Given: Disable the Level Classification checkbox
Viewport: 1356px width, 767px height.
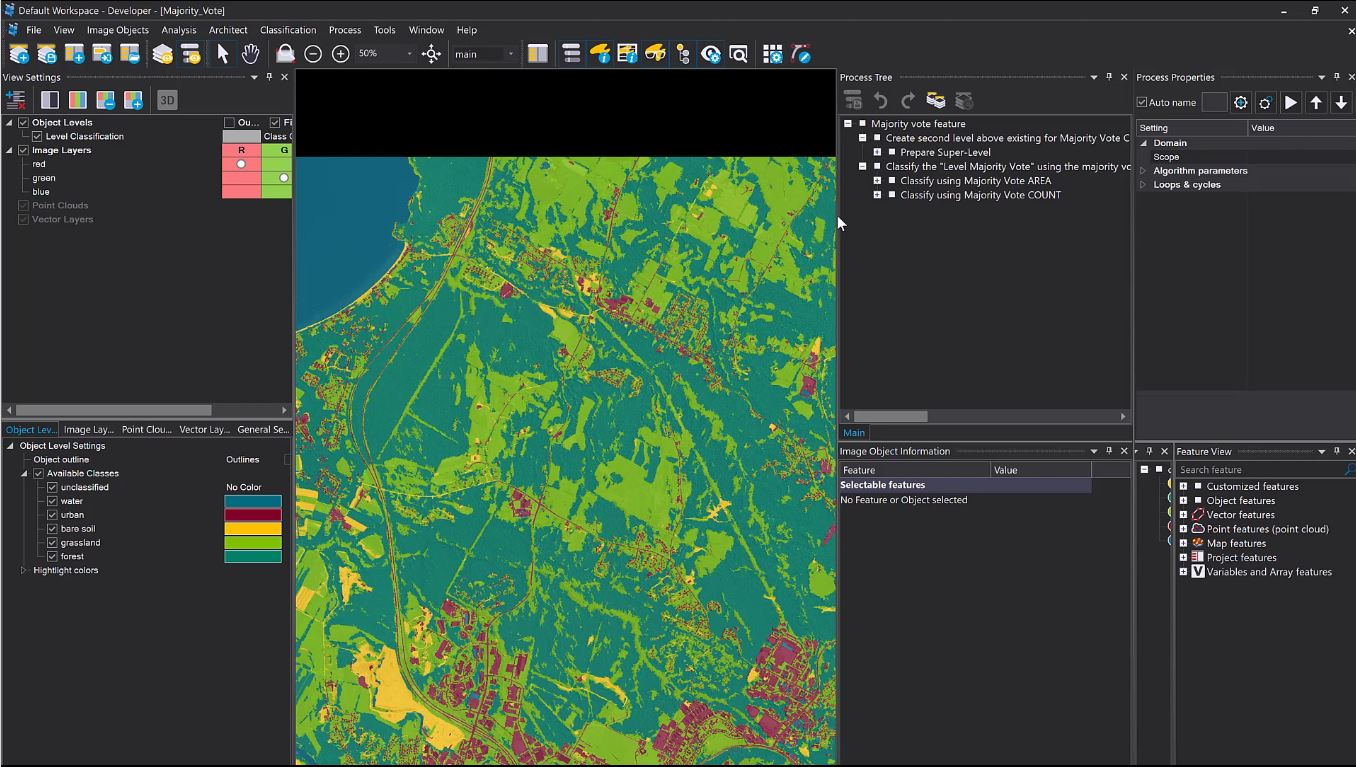Looking at the screenshot, I should point(37,136).
